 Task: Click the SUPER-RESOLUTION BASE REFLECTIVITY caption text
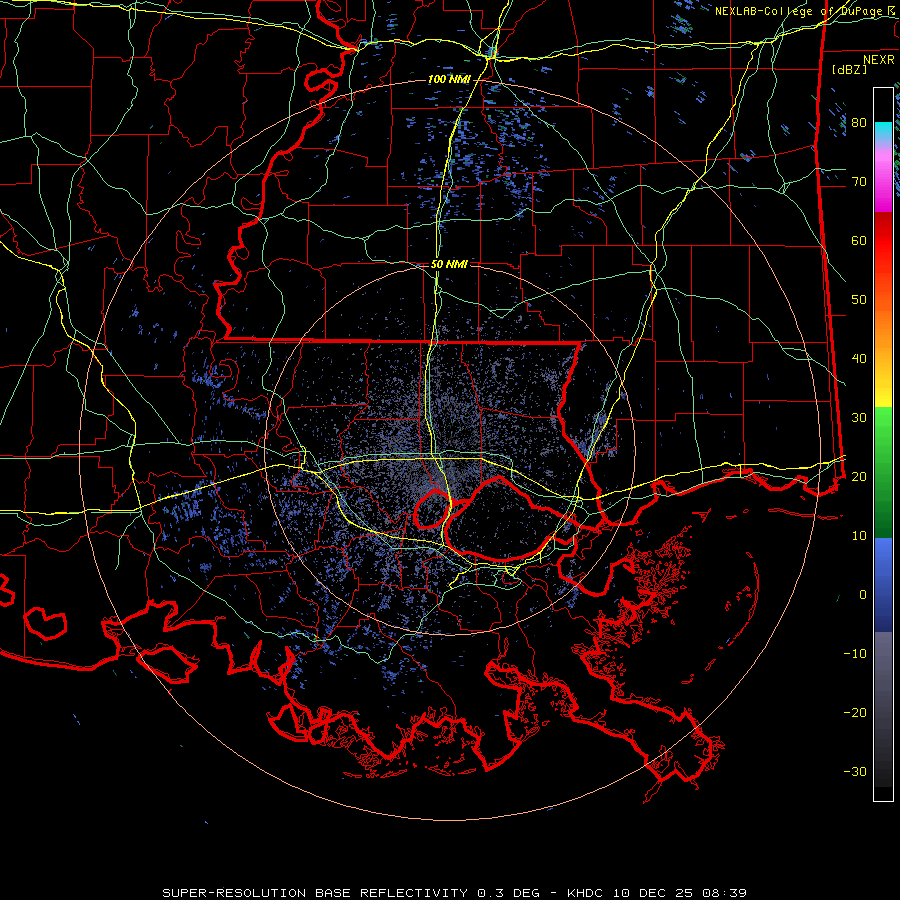(x=315, y=893)
